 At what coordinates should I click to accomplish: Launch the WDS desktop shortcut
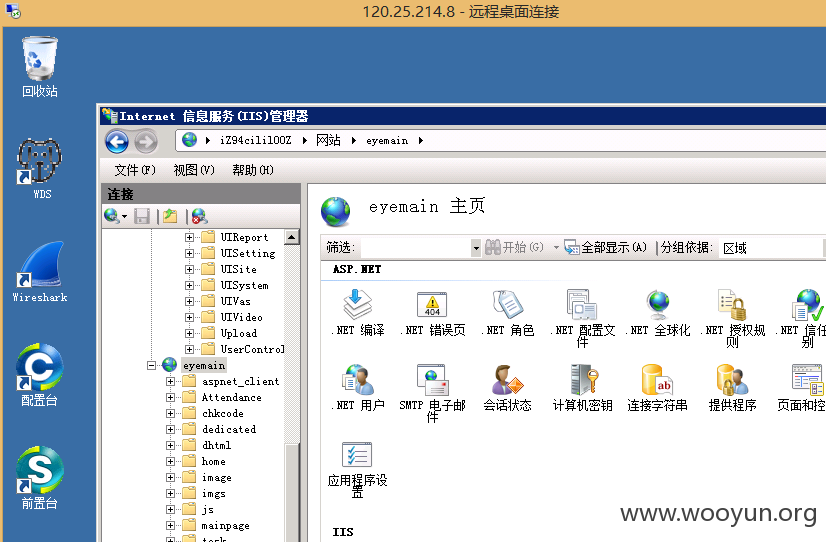coord(40,169)
